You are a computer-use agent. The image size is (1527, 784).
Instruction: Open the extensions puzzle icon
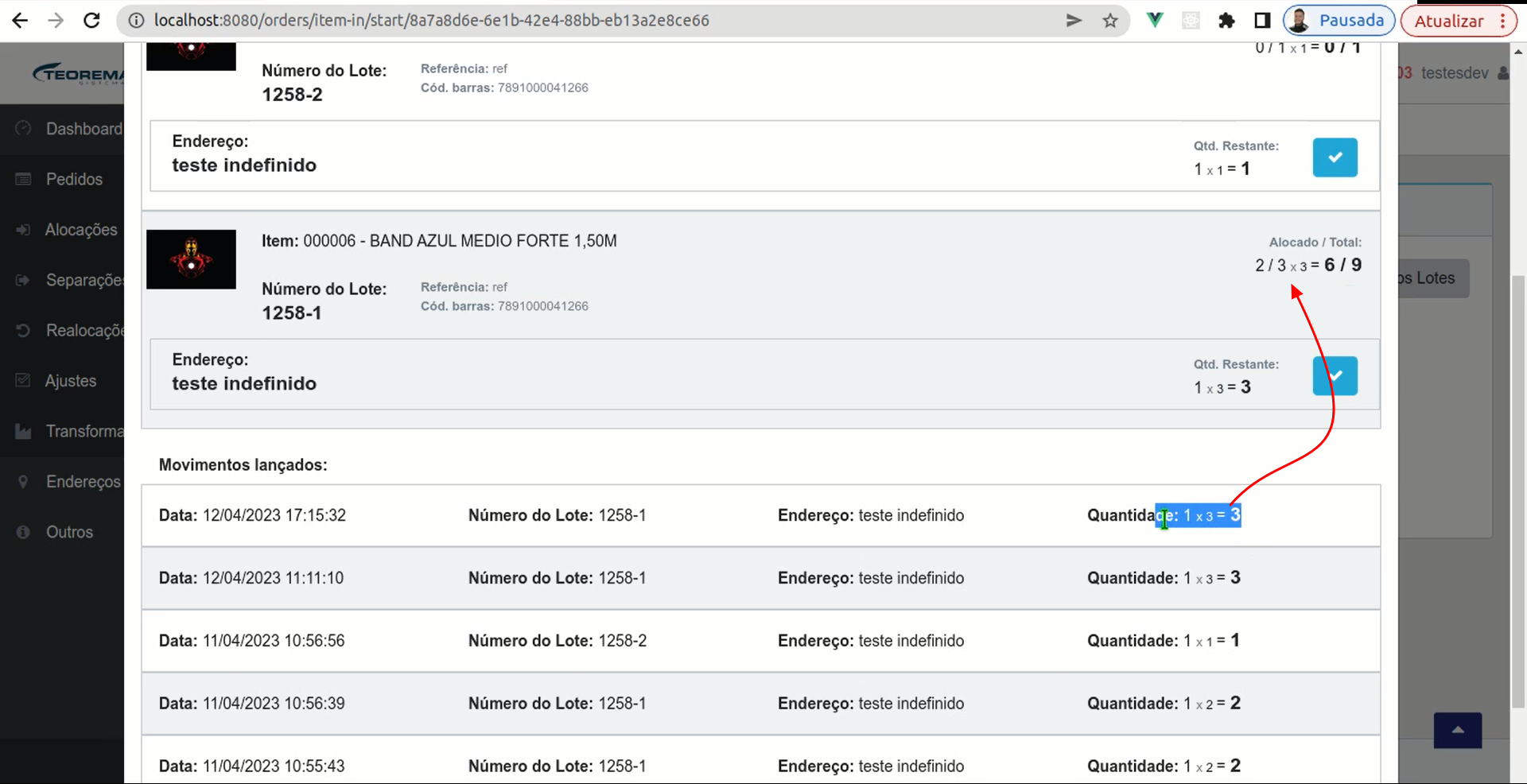pos(1226,21)
